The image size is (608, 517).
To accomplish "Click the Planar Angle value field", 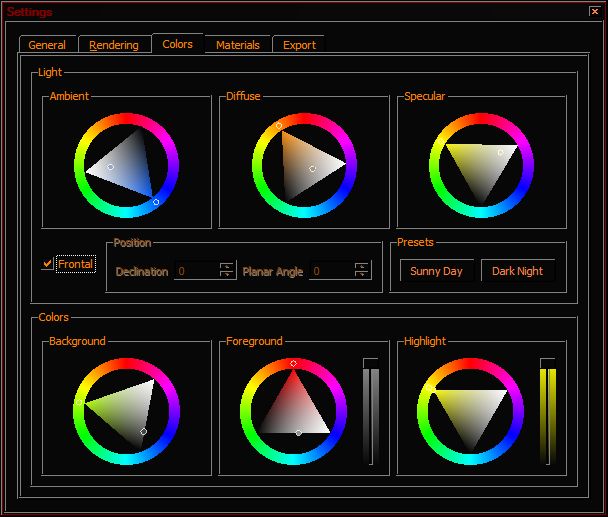I will pyautogui.click(x=332, y=271).
